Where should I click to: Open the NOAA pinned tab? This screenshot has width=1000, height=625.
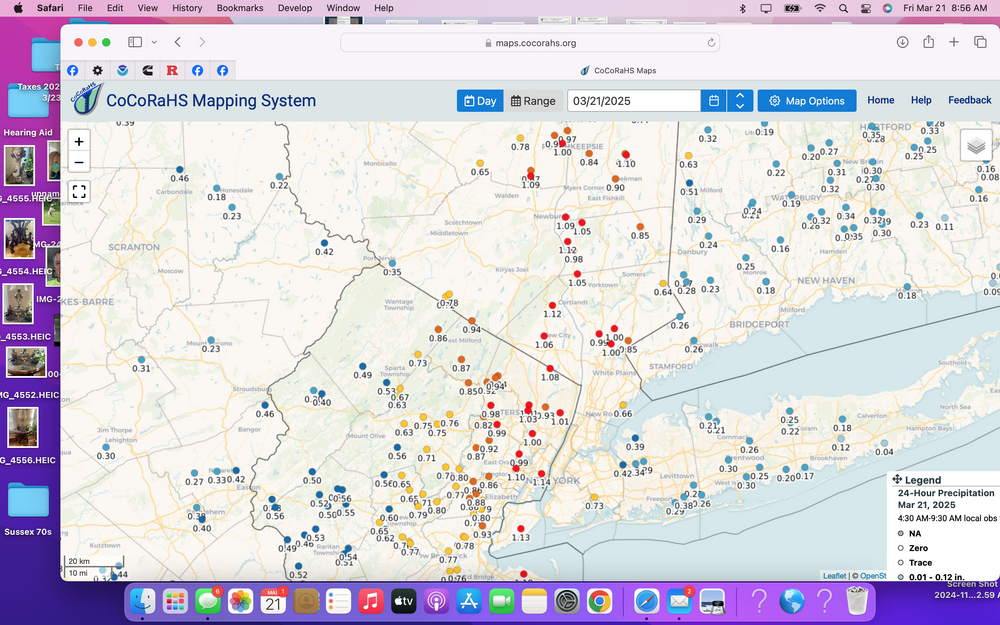tap(122, 70)
